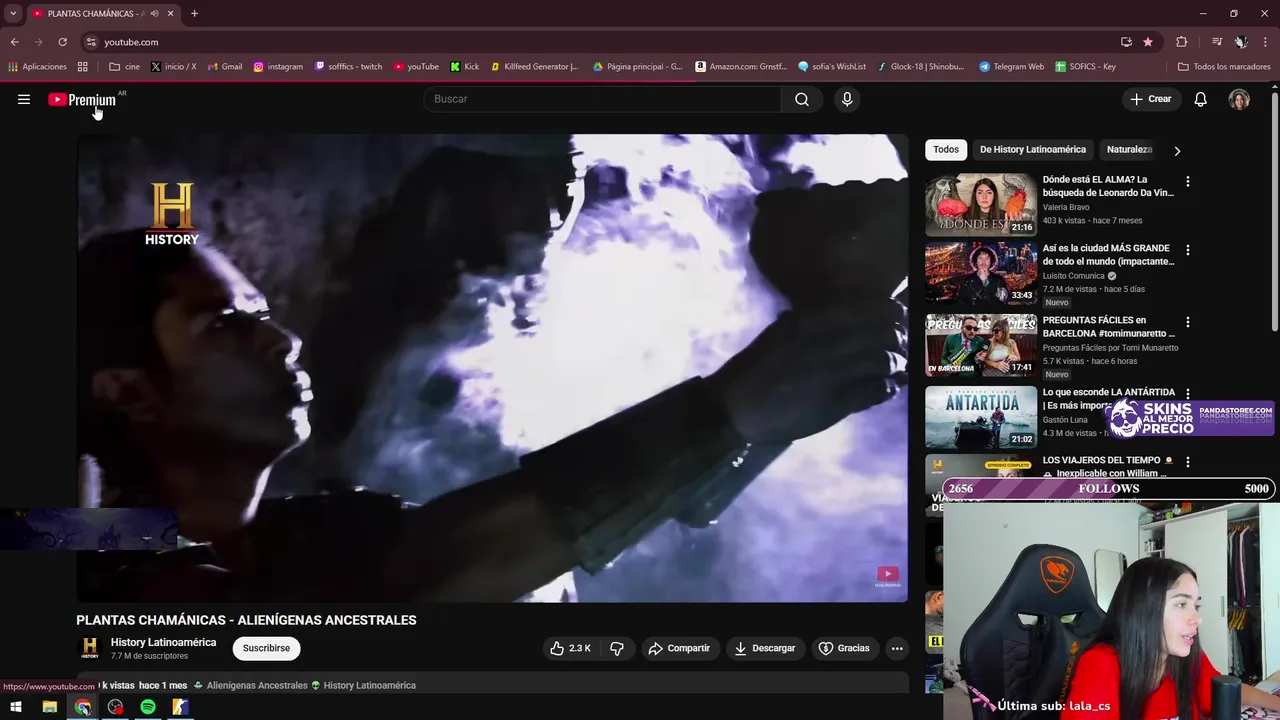Click the search magnifier button
The width and height of the screenshot is (1280, 720).
click(802, 99)
